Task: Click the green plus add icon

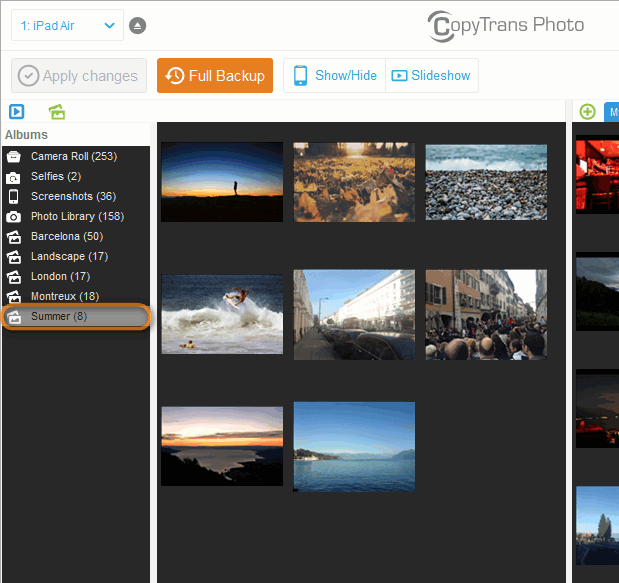Action: tap(587, 112)
